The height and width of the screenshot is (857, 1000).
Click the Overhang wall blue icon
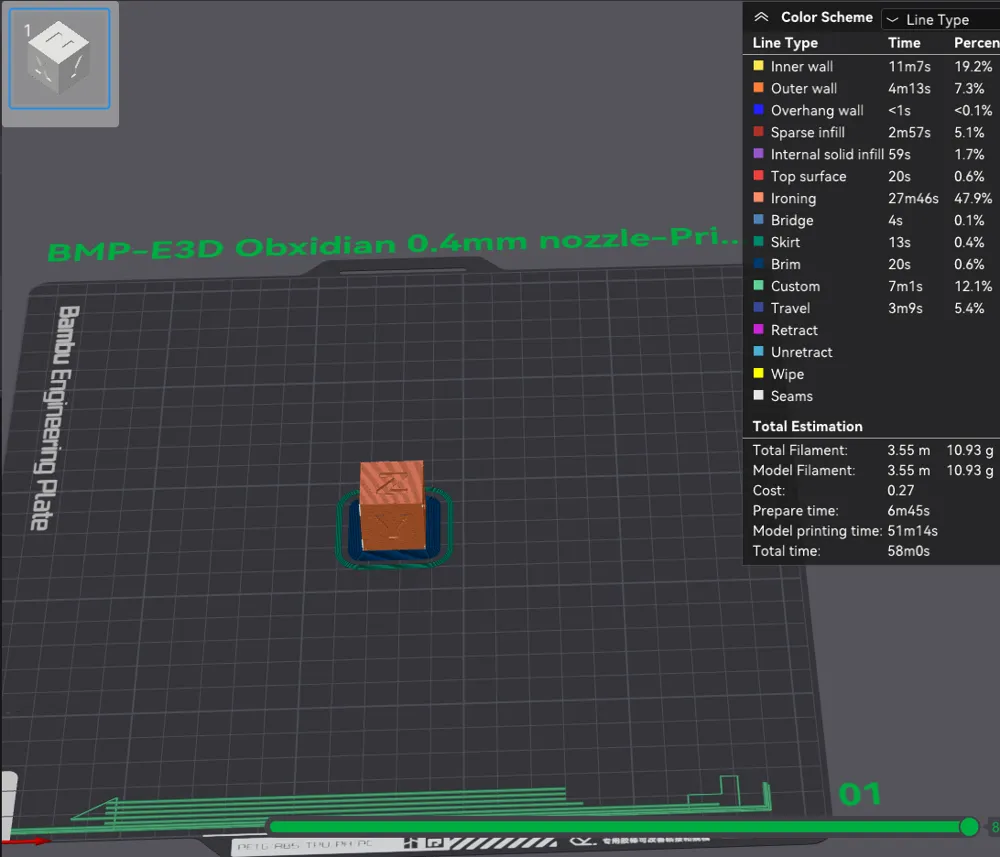pos(758,111)
